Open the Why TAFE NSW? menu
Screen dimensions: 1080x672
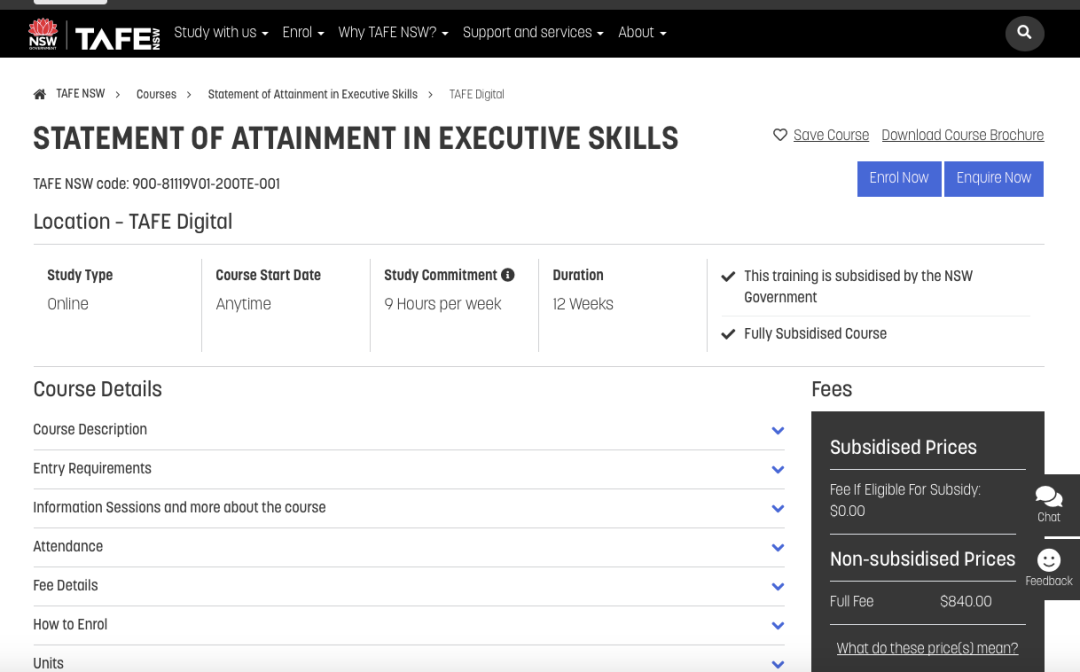[393, 32]
